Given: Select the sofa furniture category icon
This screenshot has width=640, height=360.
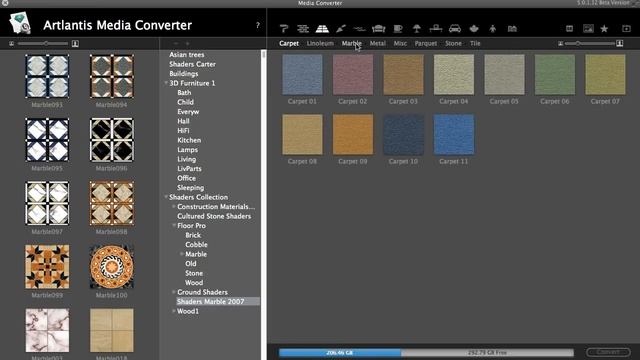Looking at the screenshot, I should click(379, 29).
